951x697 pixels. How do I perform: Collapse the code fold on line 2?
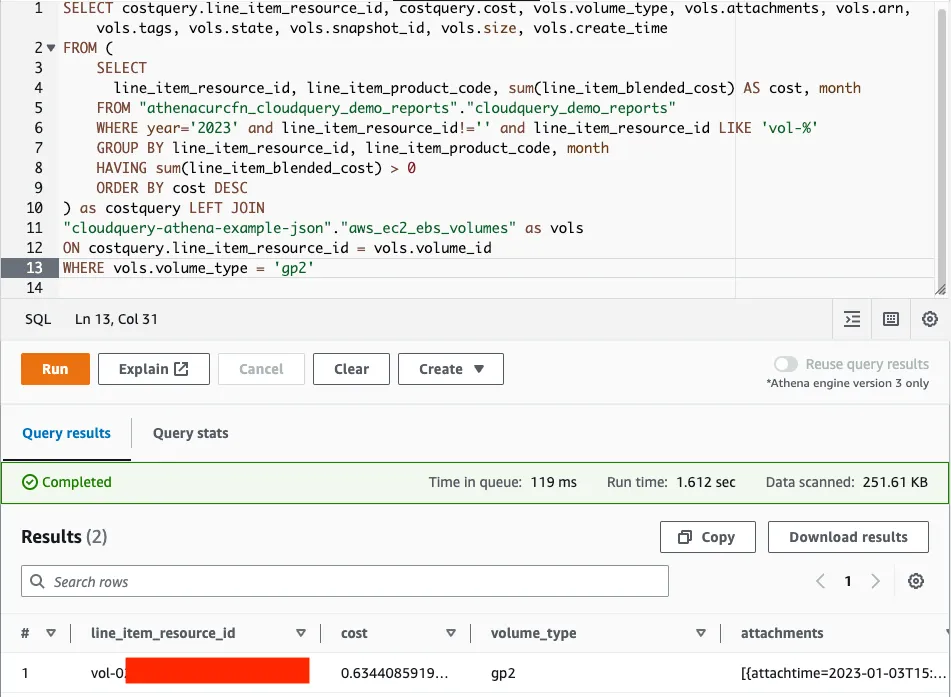[51, 48]
